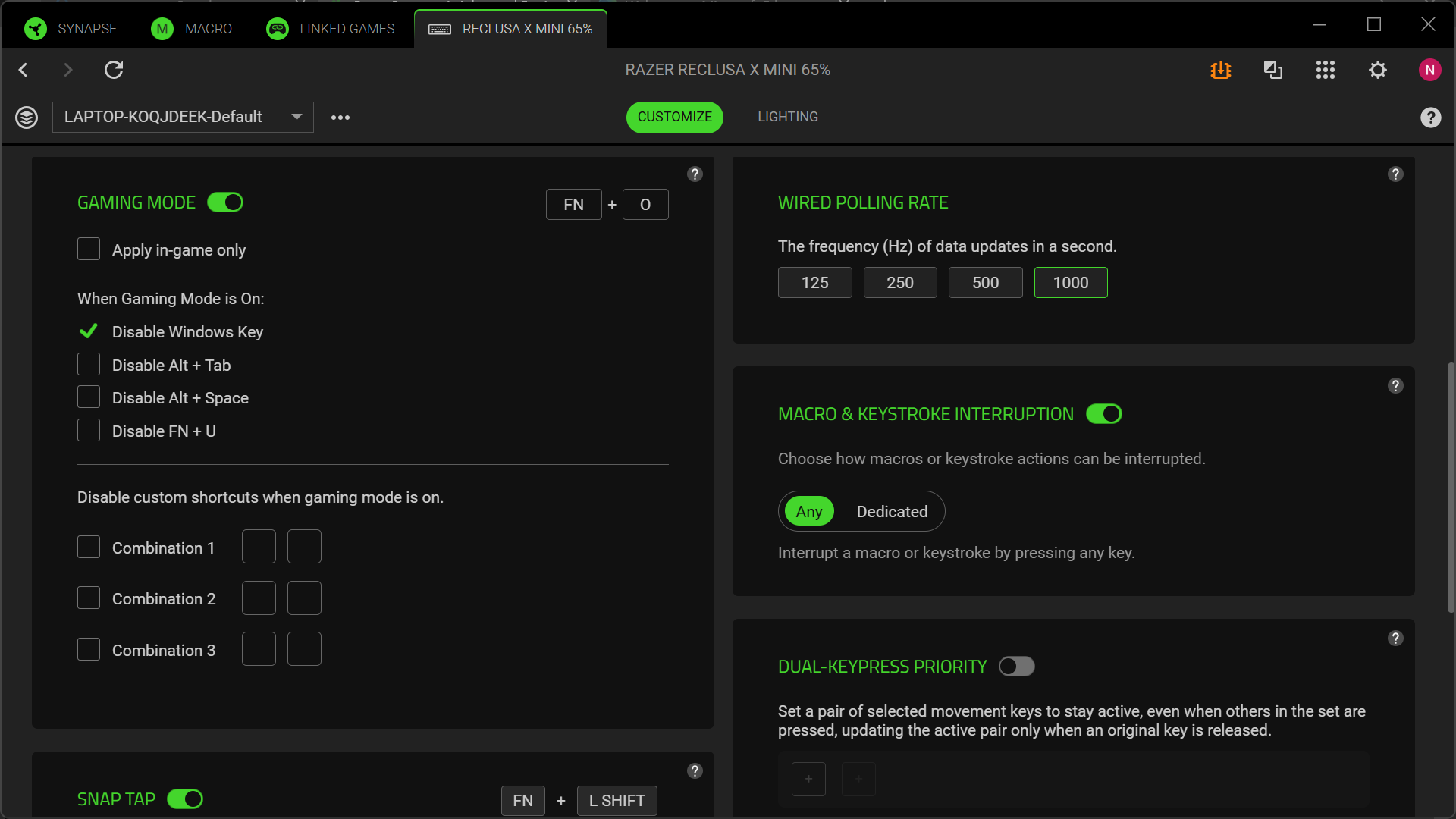Add first Dual-Keypress key with plus
The height and width of the screenshot is (819, 1456).
tap(808, 779)
